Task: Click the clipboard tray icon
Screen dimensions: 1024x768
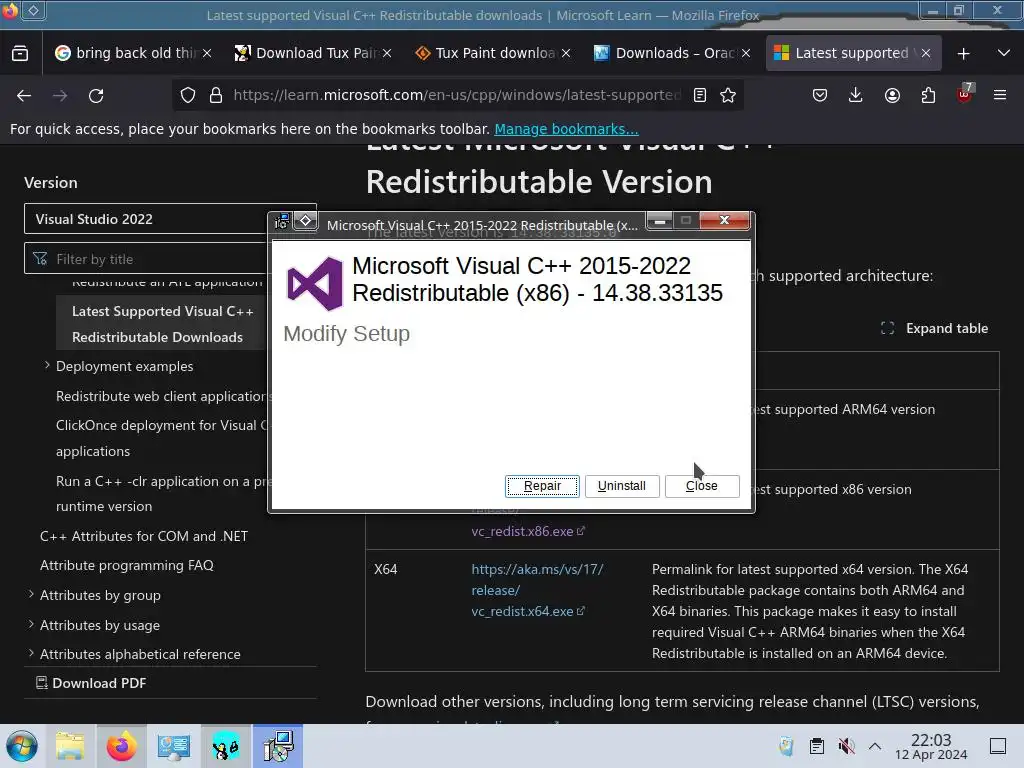Action: tap(816, 746)
